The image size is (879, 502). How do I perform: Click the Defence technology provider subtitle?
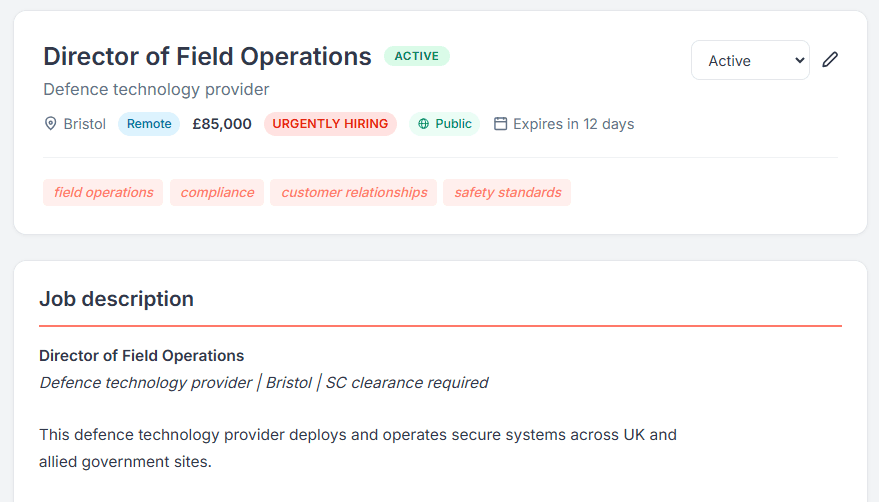(156, 89)
